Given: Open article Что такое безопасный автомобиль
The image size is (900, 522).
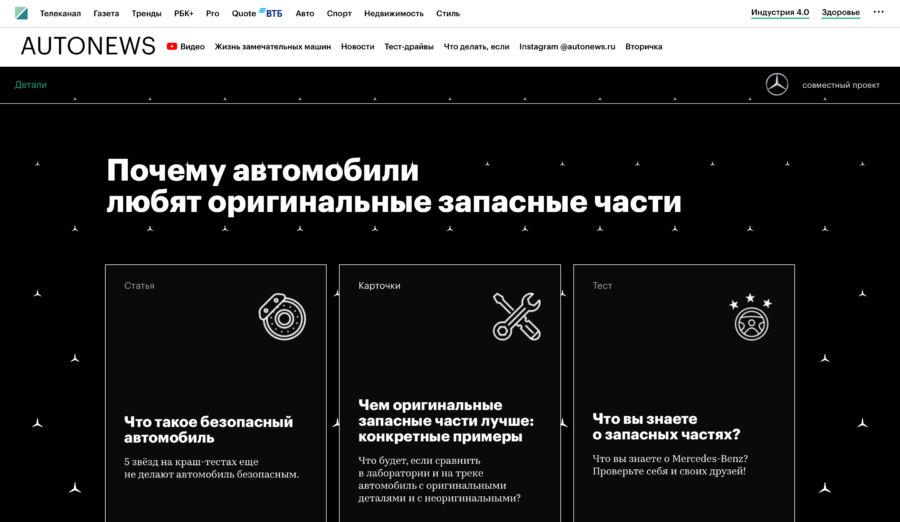Looking at the screenshot, I should click(208, 429).
